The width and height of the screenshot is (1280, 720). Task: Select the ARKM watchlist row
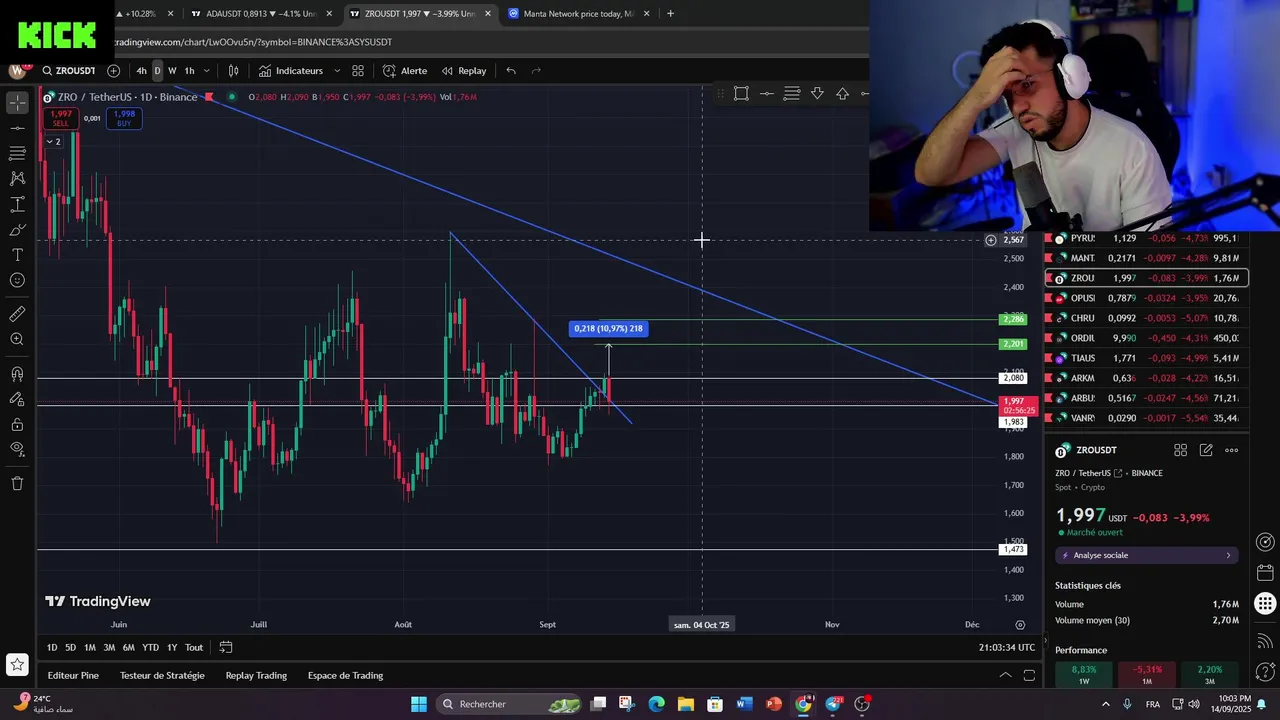[1146, 378]
